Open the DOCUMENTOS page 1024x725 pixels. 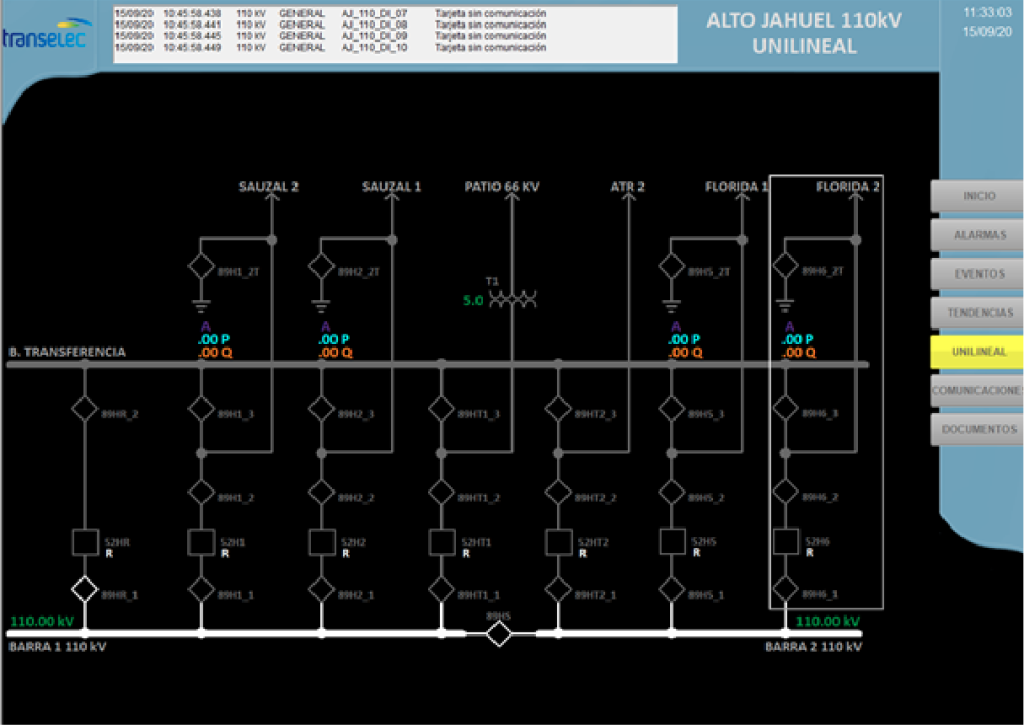978,429
